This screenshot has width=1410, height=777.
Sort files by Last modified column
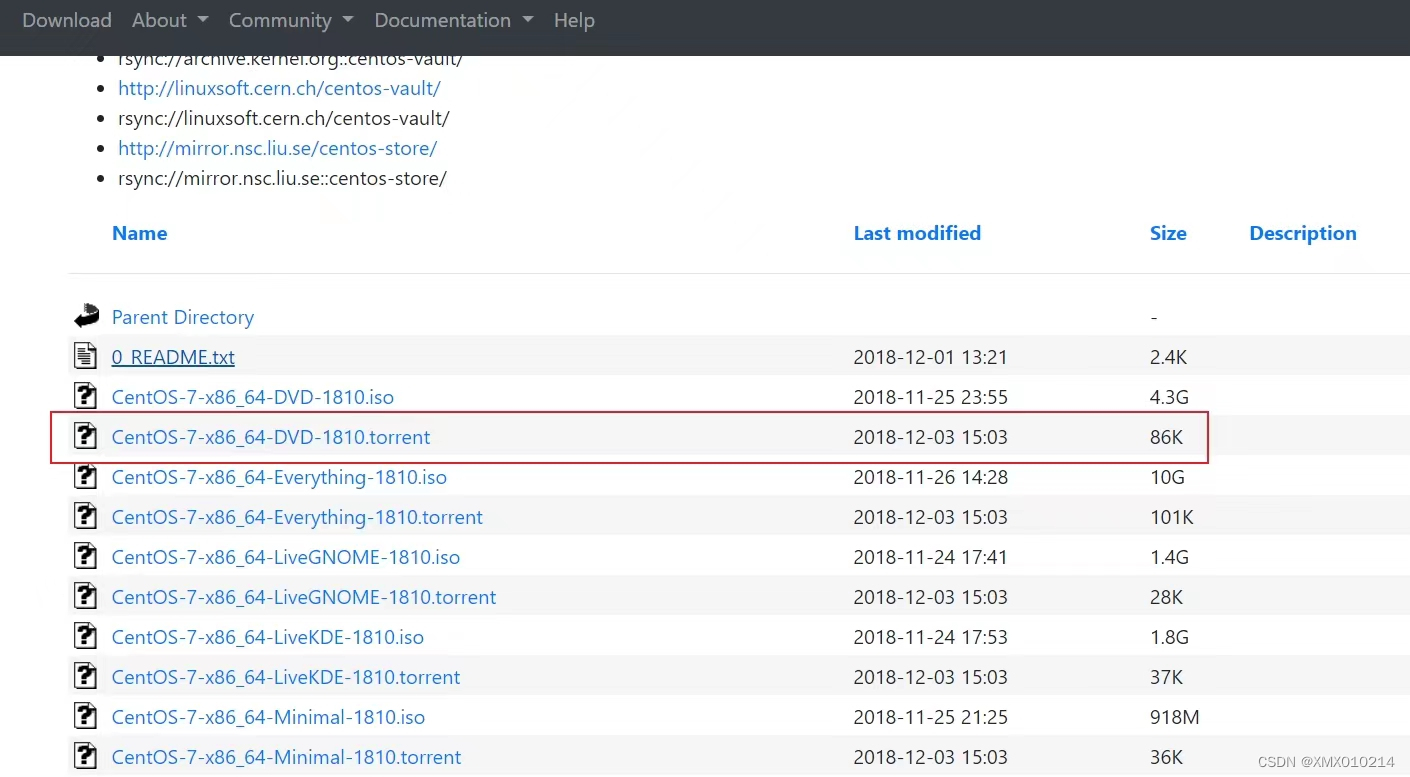tap(916, 233)
